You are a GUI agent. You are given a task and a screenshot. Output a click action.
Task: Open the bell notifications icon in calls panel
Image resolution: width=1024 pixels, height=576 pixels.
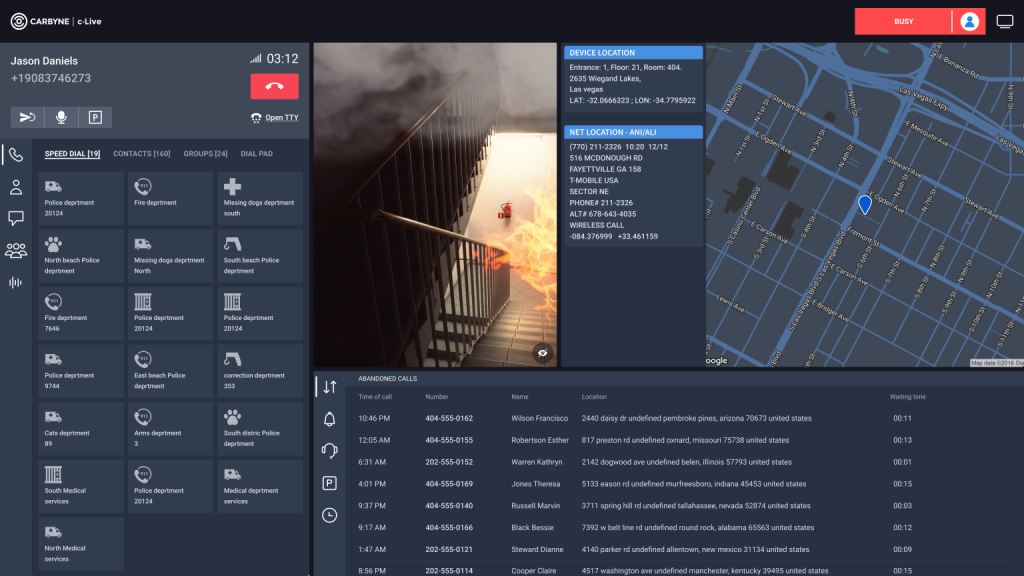click(330, 419)
